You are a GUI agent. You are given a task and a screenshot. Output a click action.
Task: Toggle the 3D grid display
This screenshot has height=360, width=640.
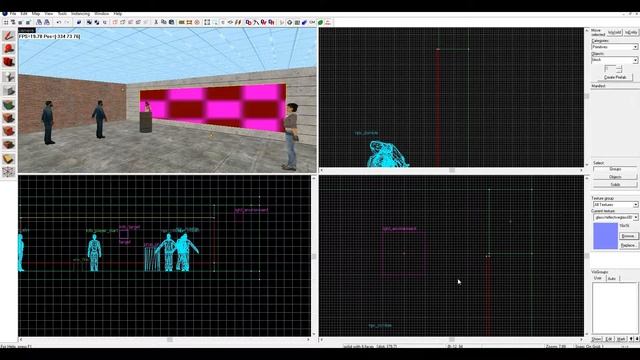13,22
